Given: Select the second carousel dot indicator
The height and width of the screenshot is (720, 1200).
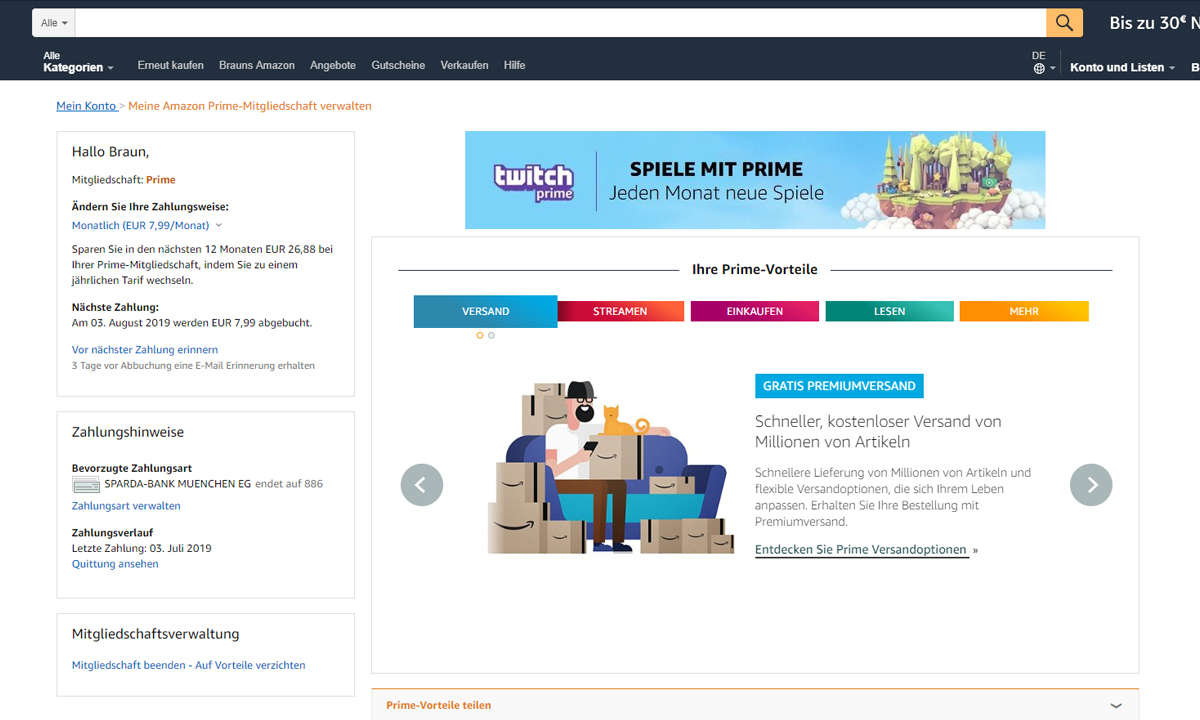Looking at the screenshot, I should (x=491, y=336).
